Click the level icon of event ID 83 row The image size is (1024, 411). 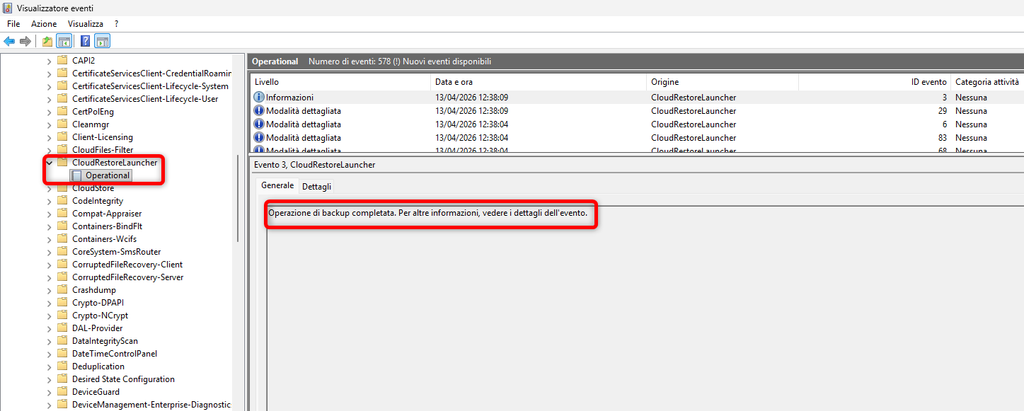click(259, 137)
